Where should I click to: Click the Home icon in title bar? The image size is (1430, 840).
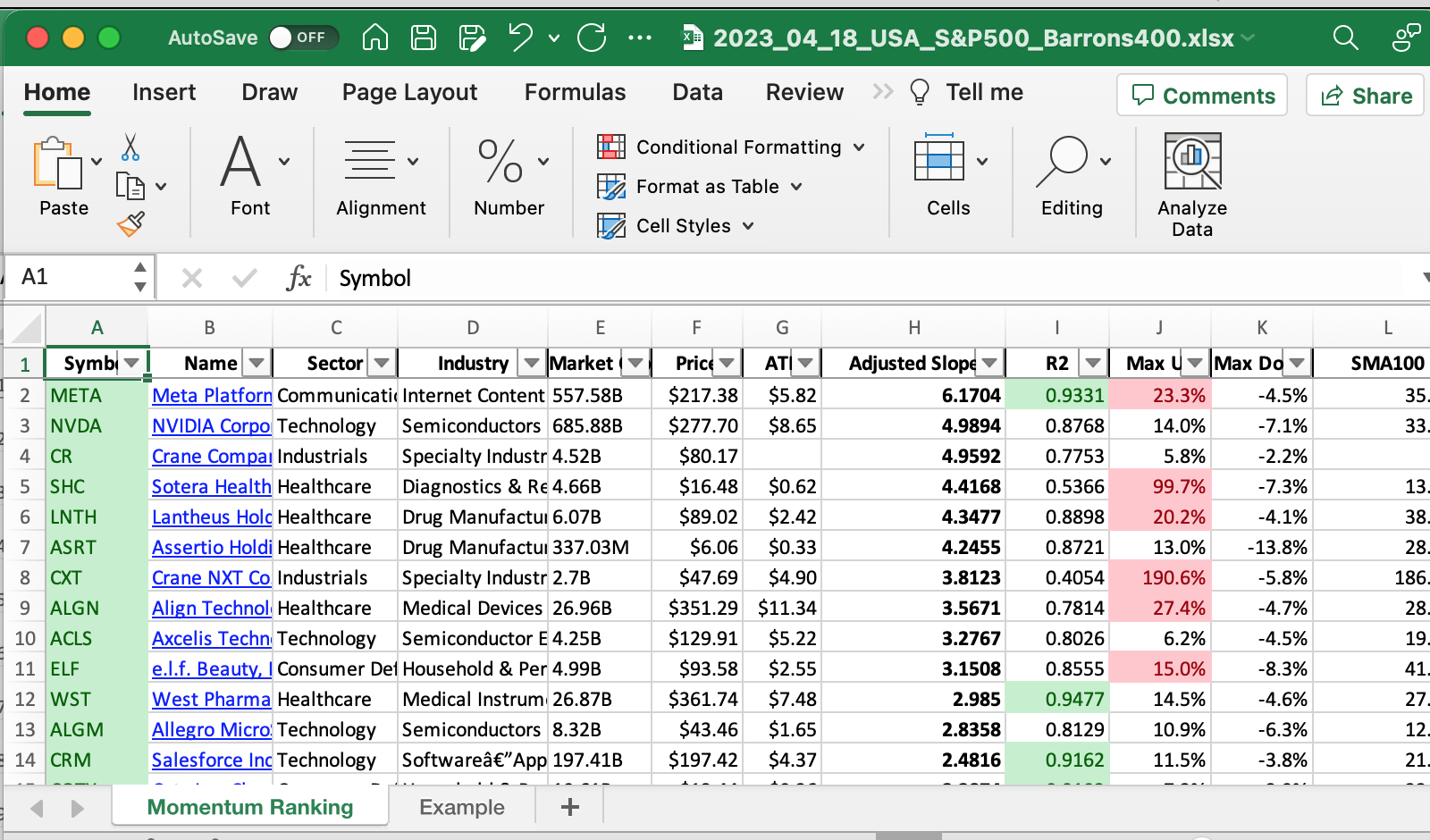(x=375, y=38)
